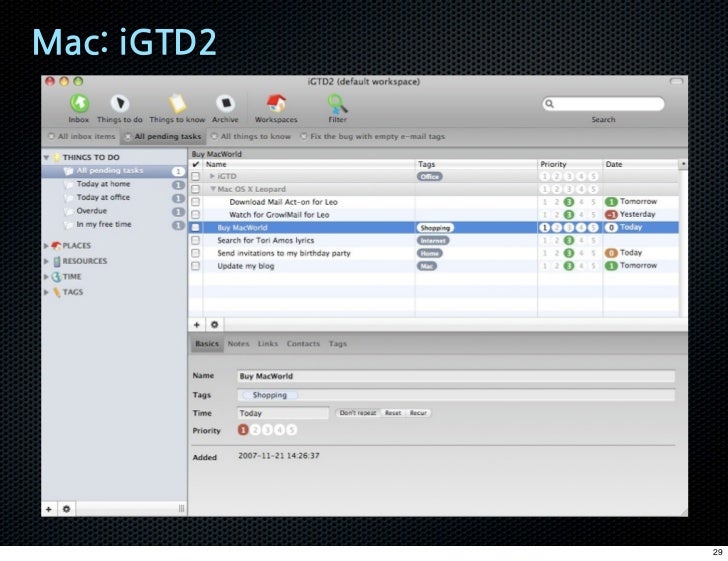Click the TAGS pencil icon in the sidebar

pos(57,292)
